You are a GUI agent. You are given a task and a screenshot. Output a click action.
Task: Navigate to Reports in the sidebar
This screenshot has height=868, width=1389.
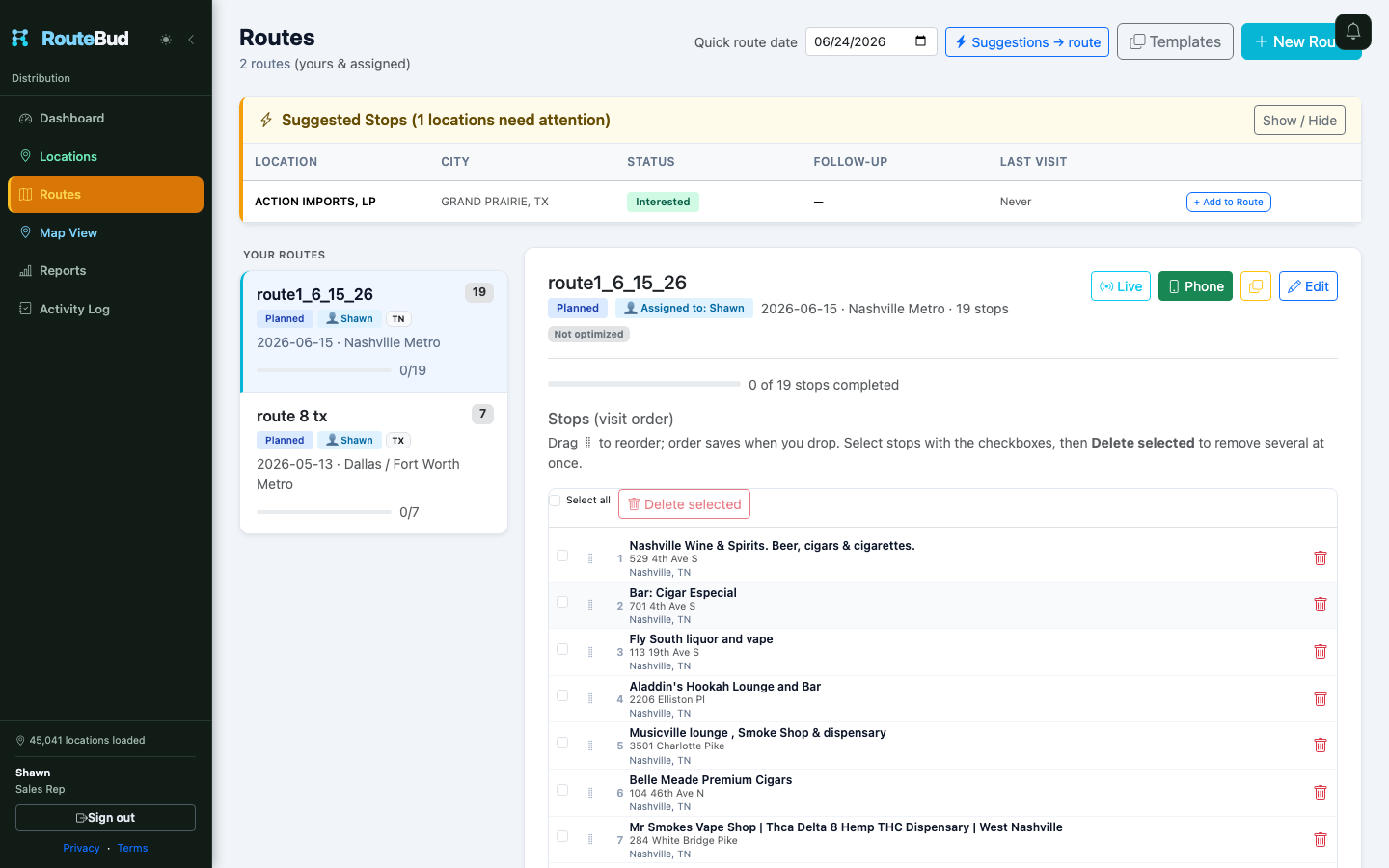(106, 270)
